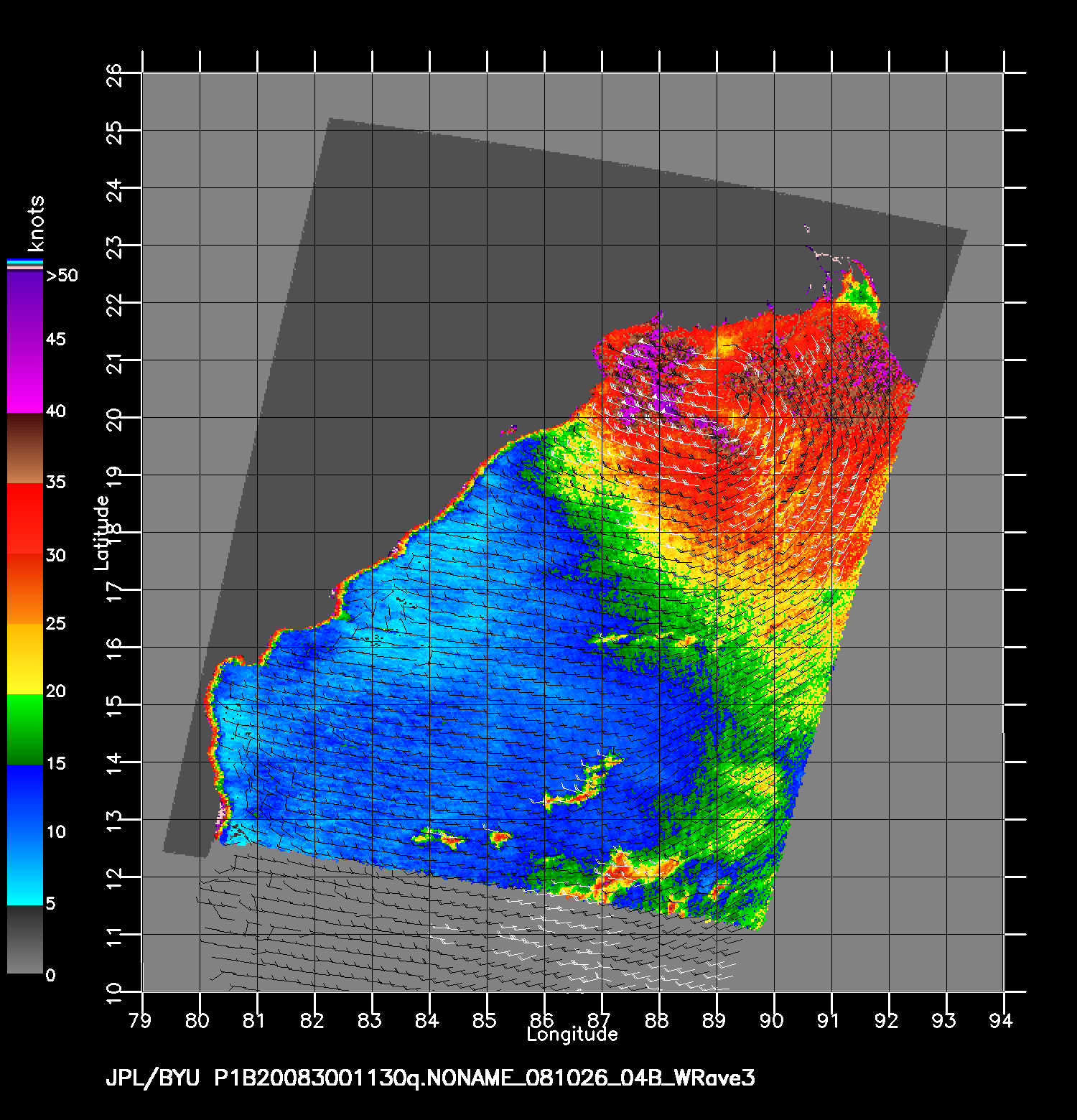The image size is (1077, 1120).
Task: Pick the green 15-20 knots band of the scale
Action: (x=25, y=730)
